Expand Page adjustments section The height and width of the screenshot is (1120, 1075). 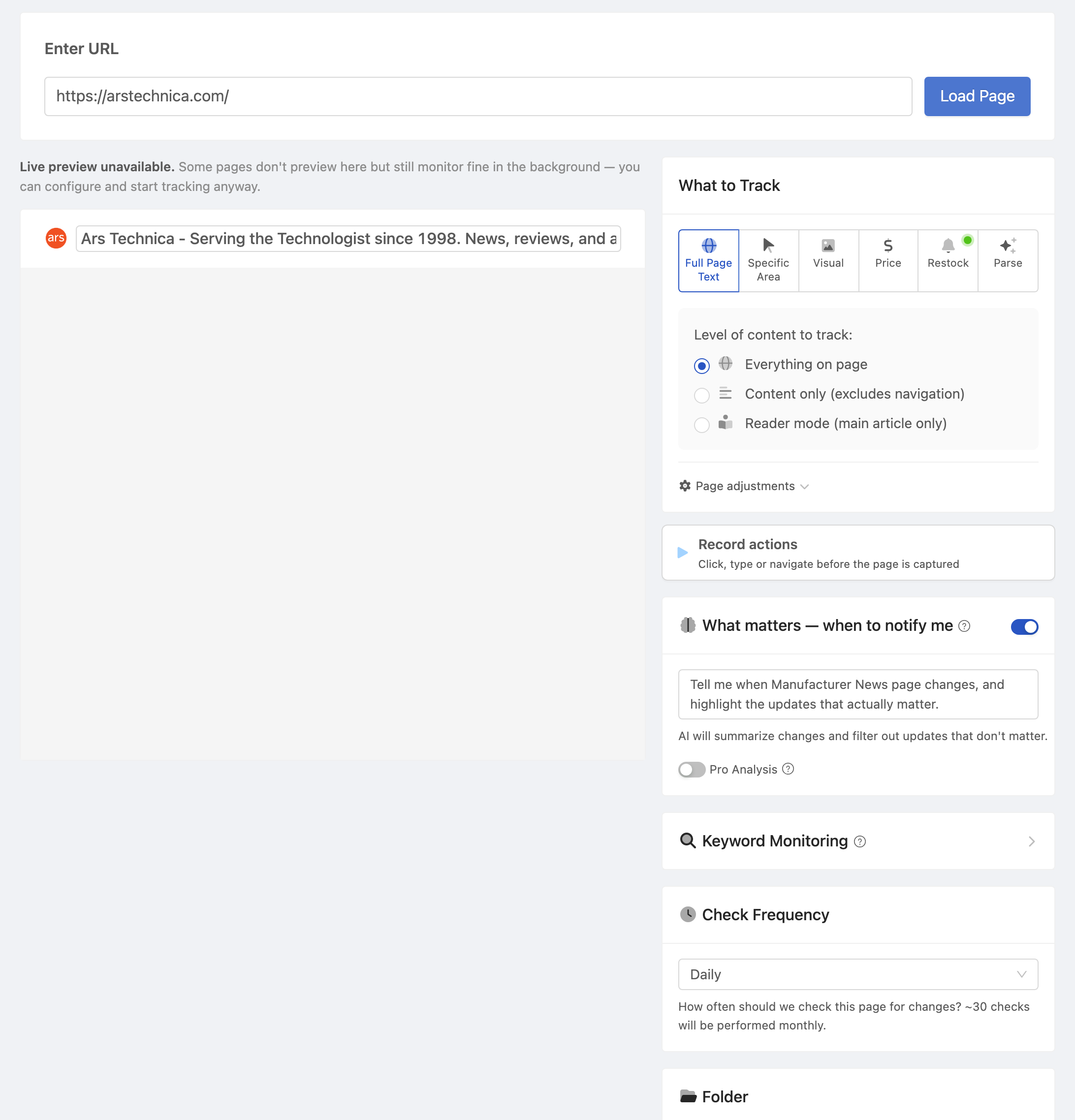point(744,486)
